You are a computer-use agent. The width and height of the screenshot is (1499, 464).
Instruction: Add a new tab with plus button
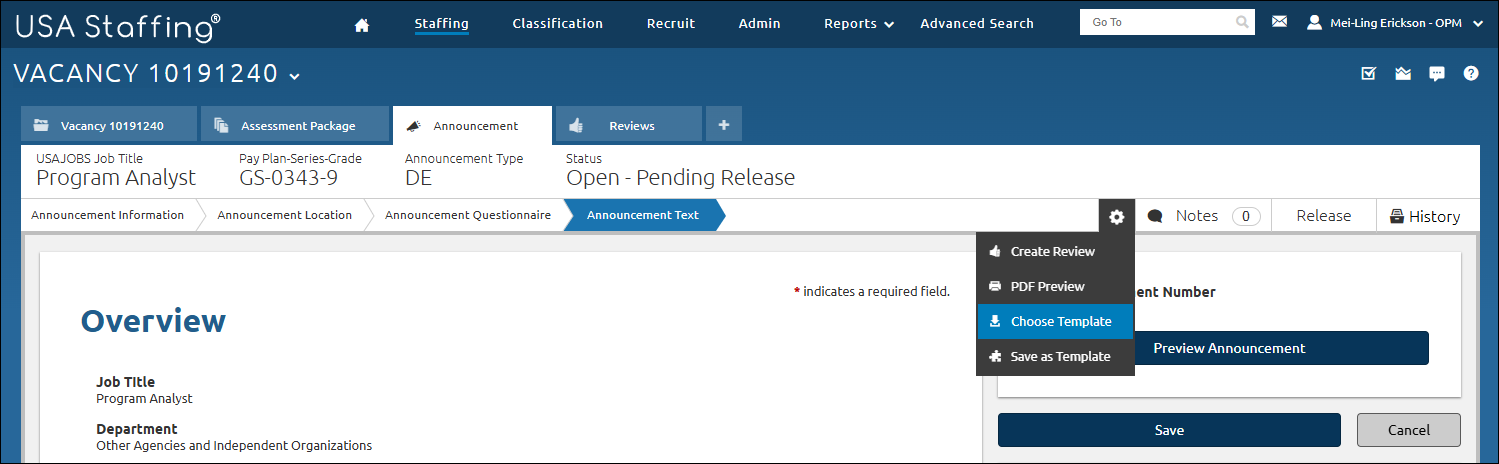click(x=724, y=125)
